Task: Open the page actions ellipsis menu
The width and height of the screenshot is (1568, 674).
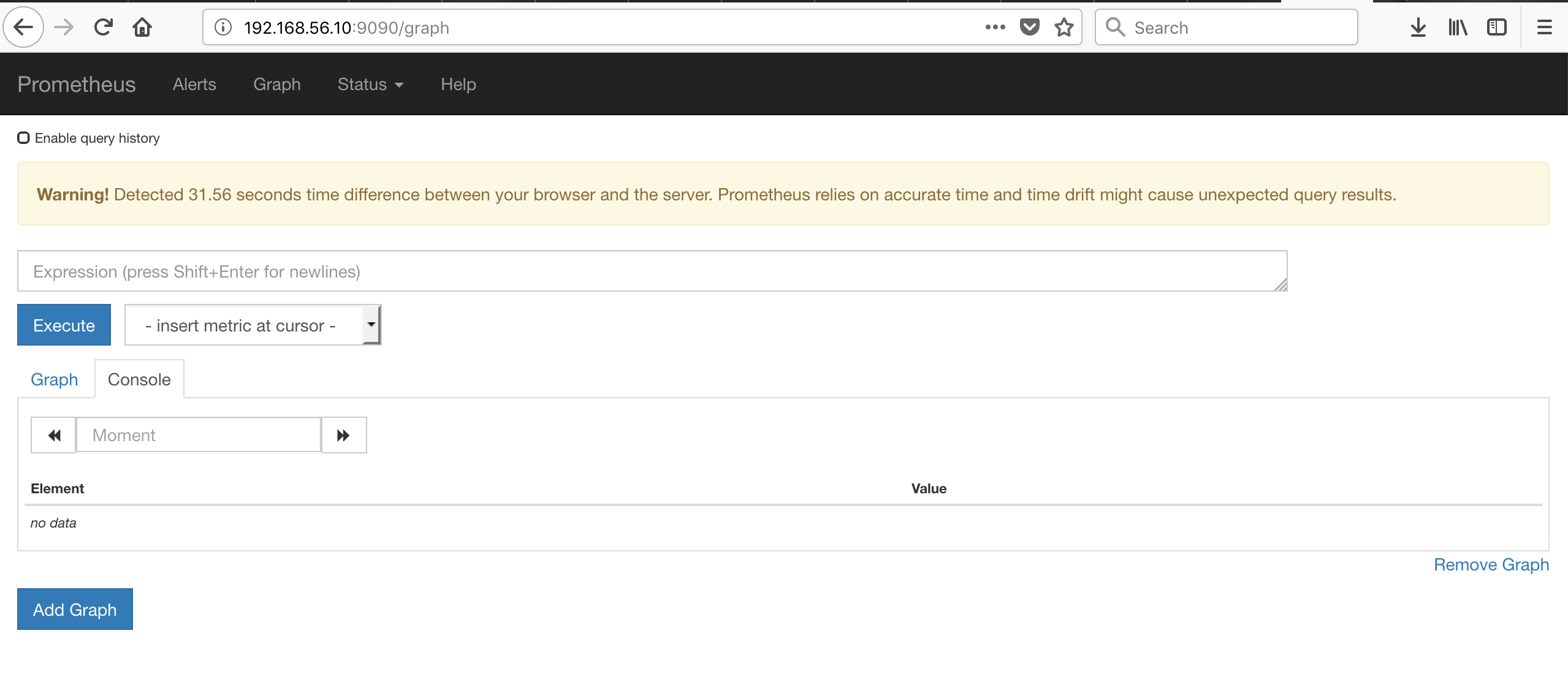Action: tap(994, 26)
